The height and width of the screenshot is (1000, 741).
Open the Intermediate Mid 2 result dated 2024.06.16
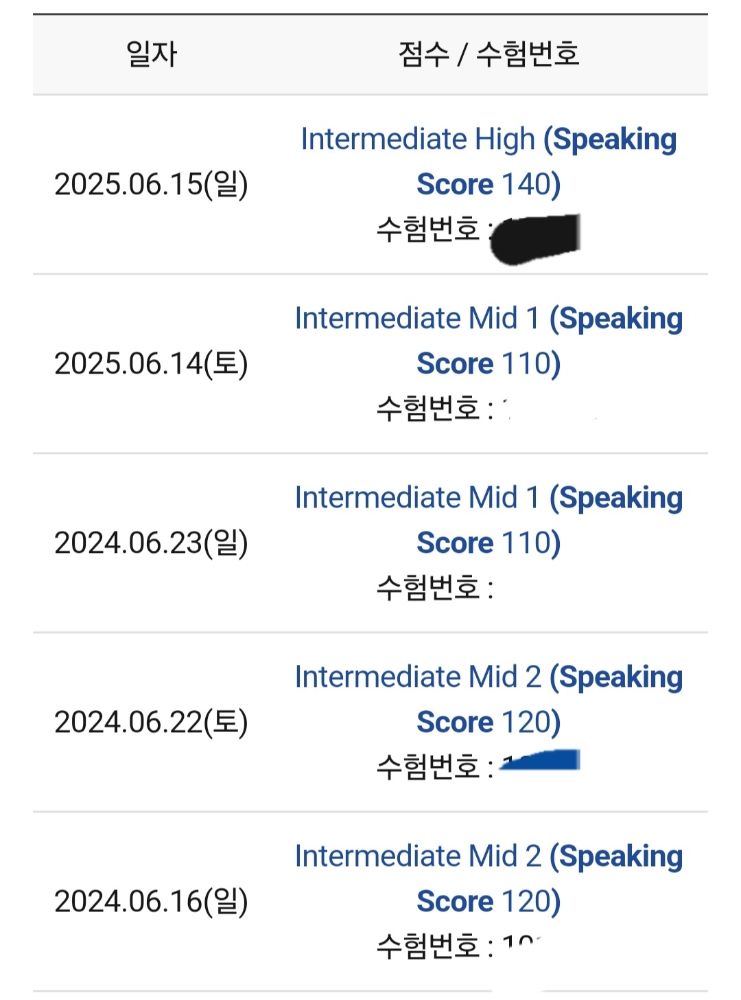tap(488, 878)
